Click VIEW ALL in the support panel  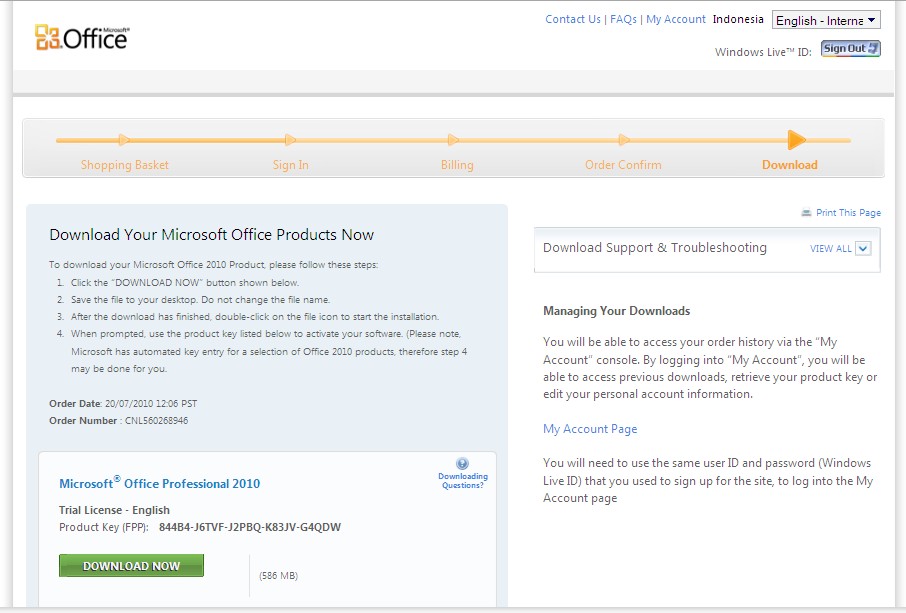coord(830,249)
